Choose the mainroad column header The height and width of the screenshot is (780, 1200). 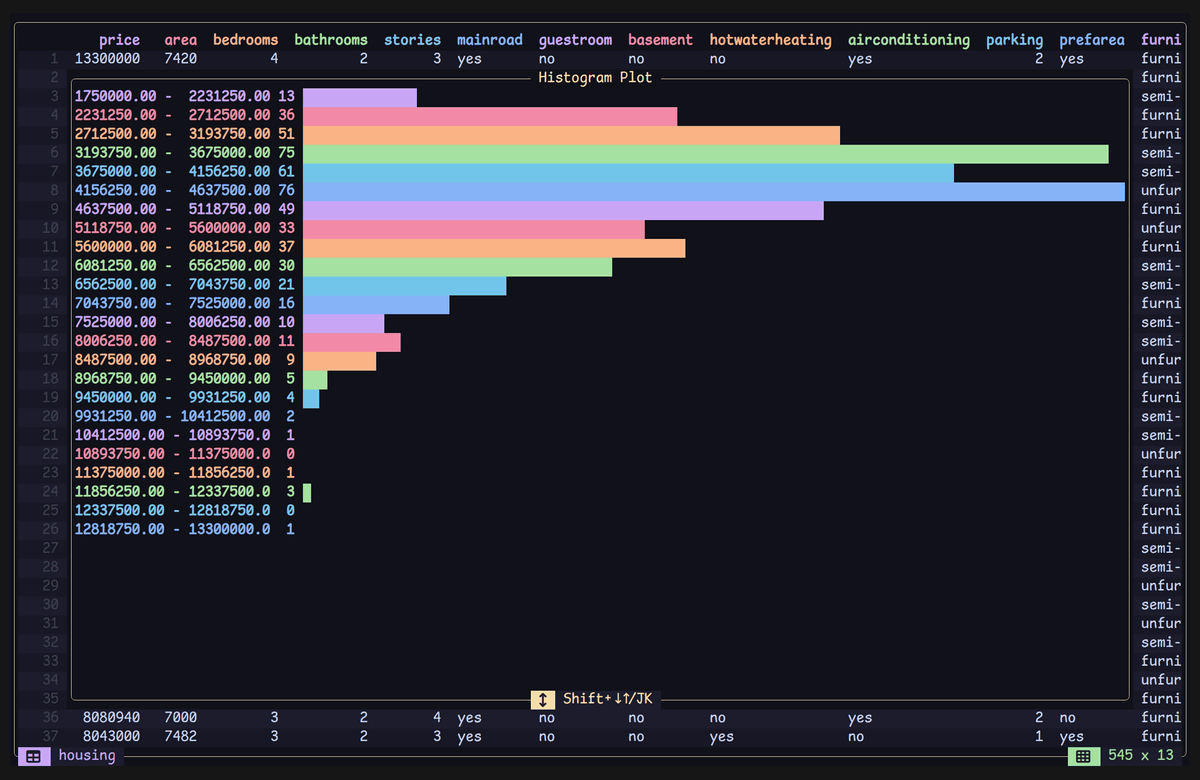[x=490, y=40]
